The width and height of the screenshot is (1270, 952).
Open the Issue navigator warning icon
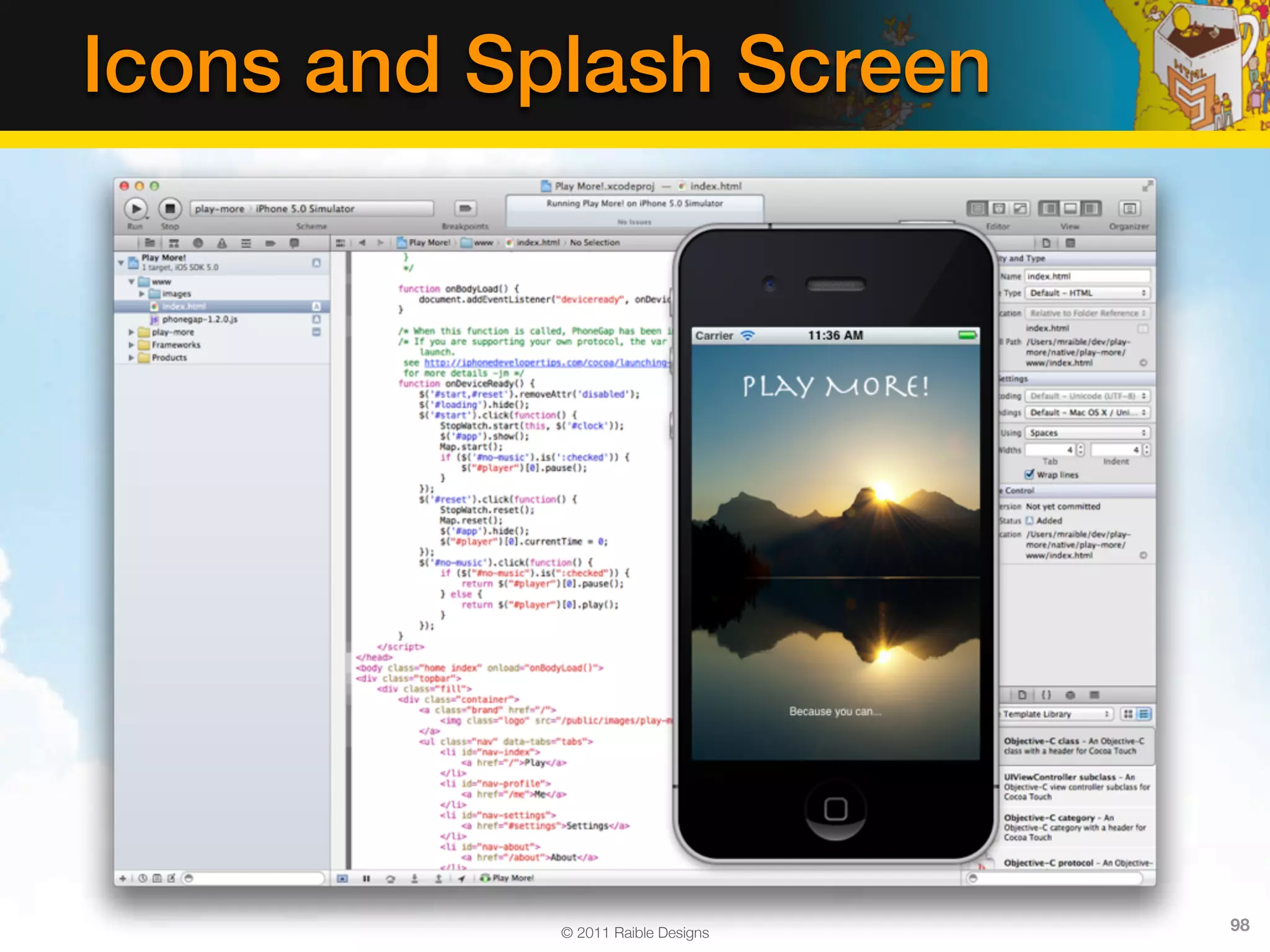pyautogui.click(x=222, y=243)
